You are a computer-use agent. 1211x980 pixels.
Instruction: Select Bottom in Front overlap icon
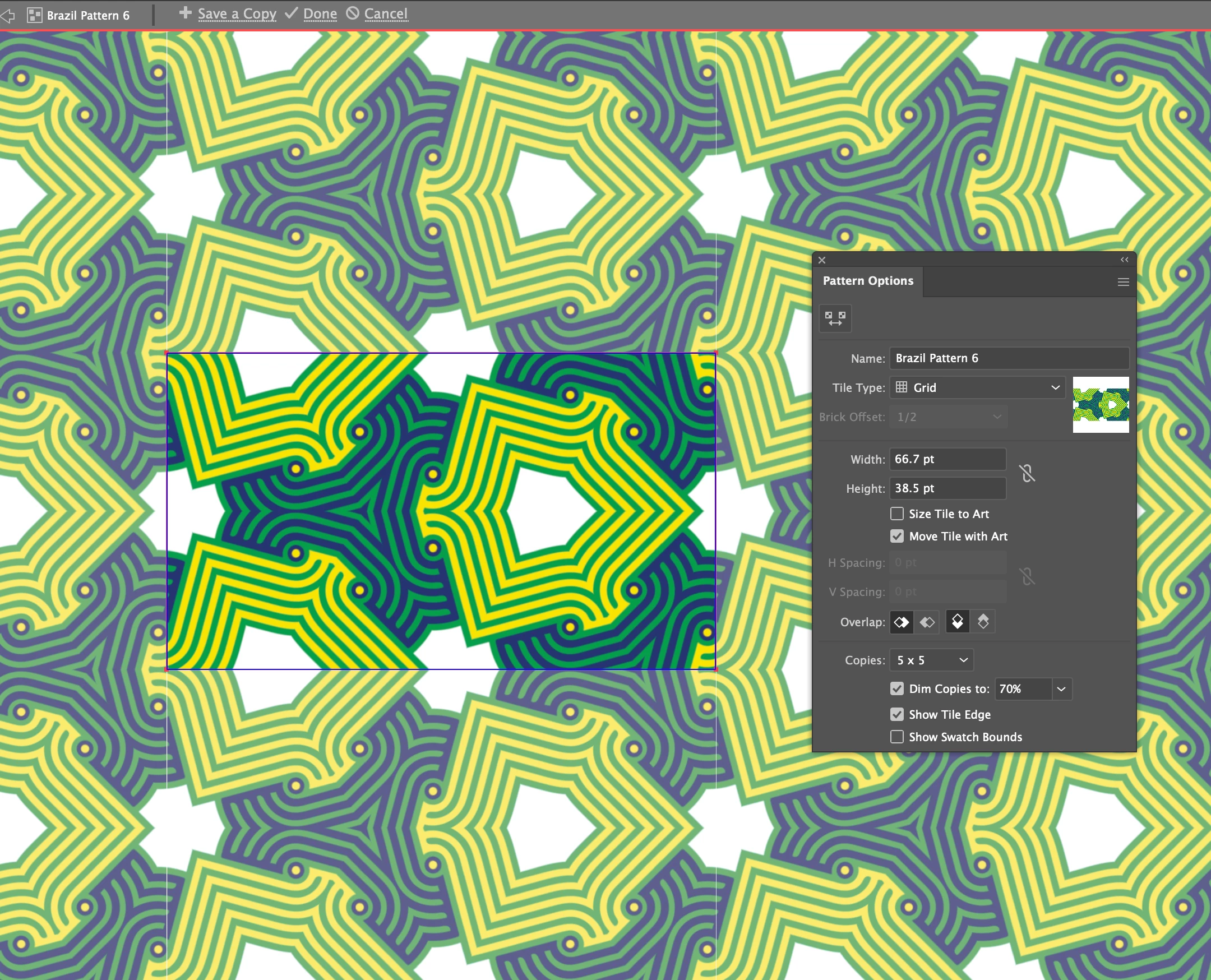pos(983,622)
